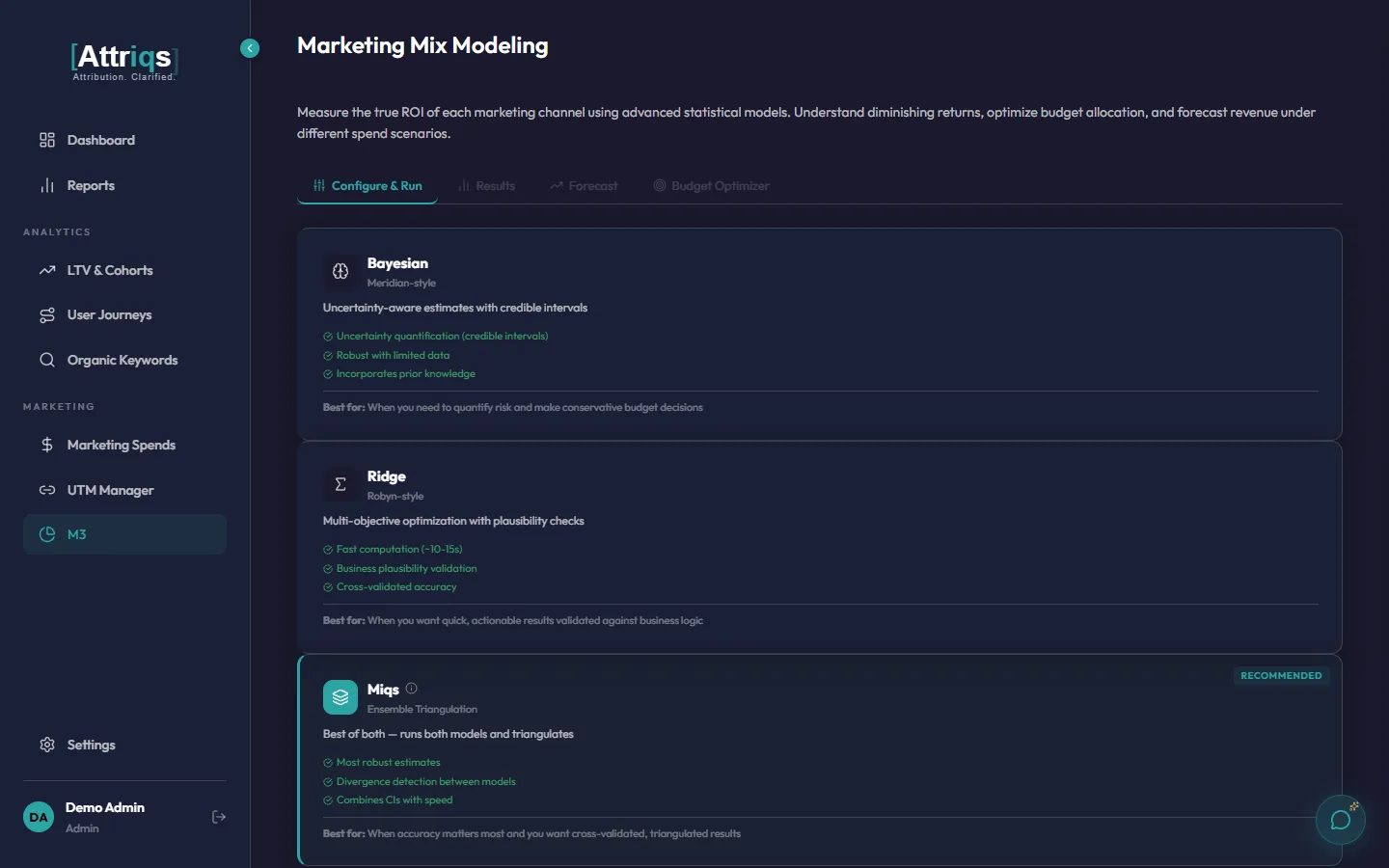Screen dimensions: 1389x868
Task: Select the Marketing Spends dollar icon
Action: pyautogui.click(x=46, y=445)
